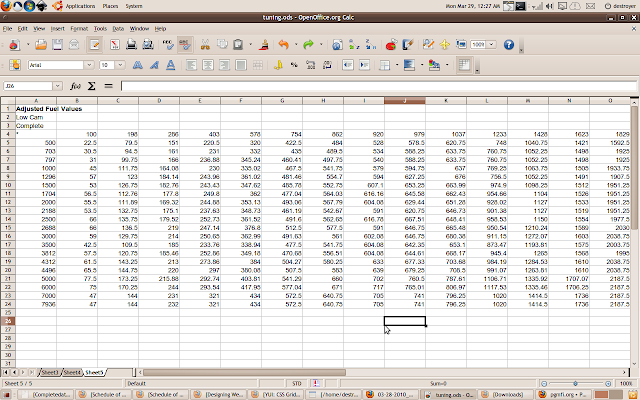Click the Undo arrow icon
The image size is (640, 400).
coord(282,45)
